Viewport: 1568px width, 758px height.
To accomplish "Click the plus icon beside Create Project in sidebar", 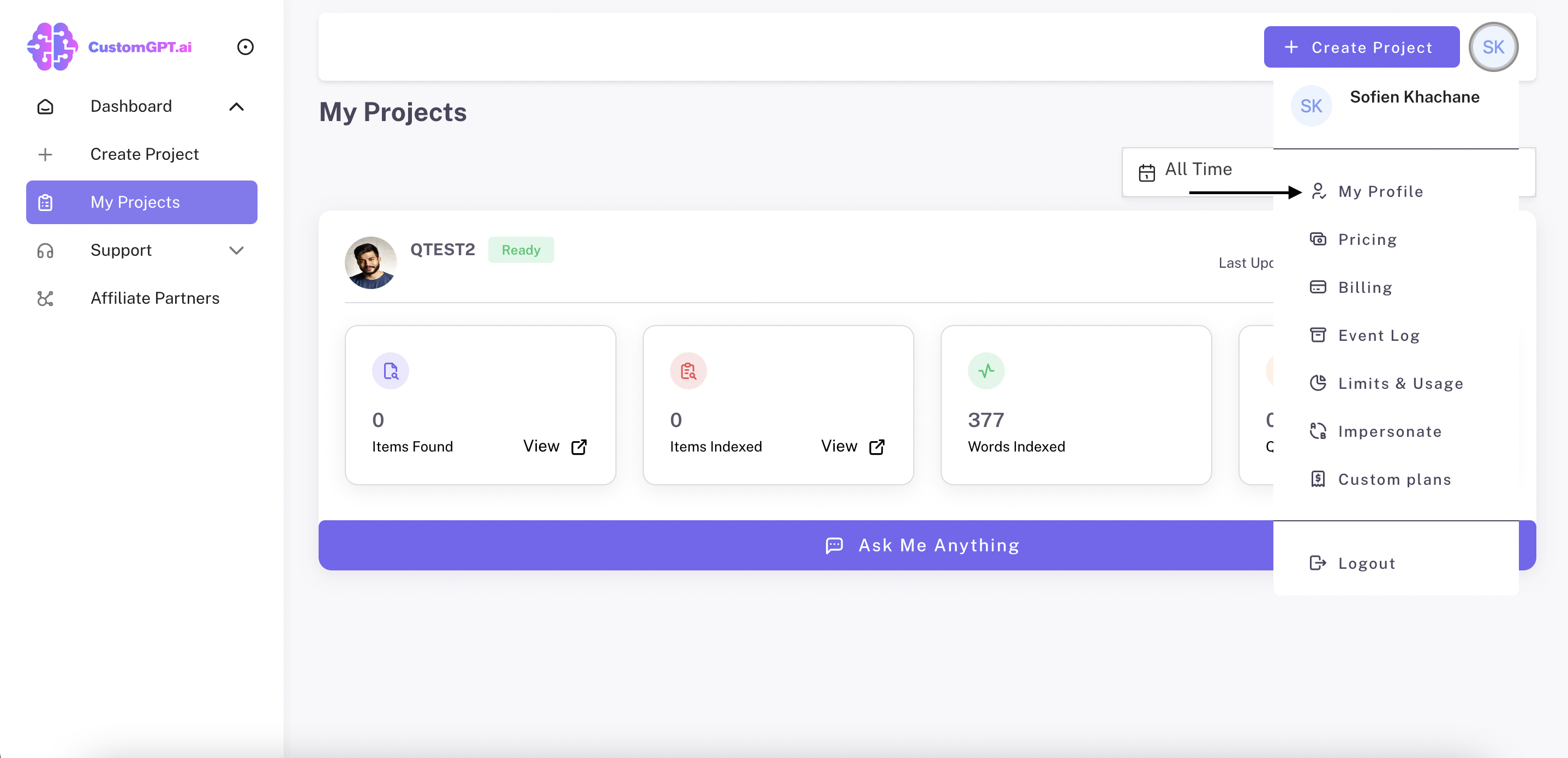I will point(46,154).
